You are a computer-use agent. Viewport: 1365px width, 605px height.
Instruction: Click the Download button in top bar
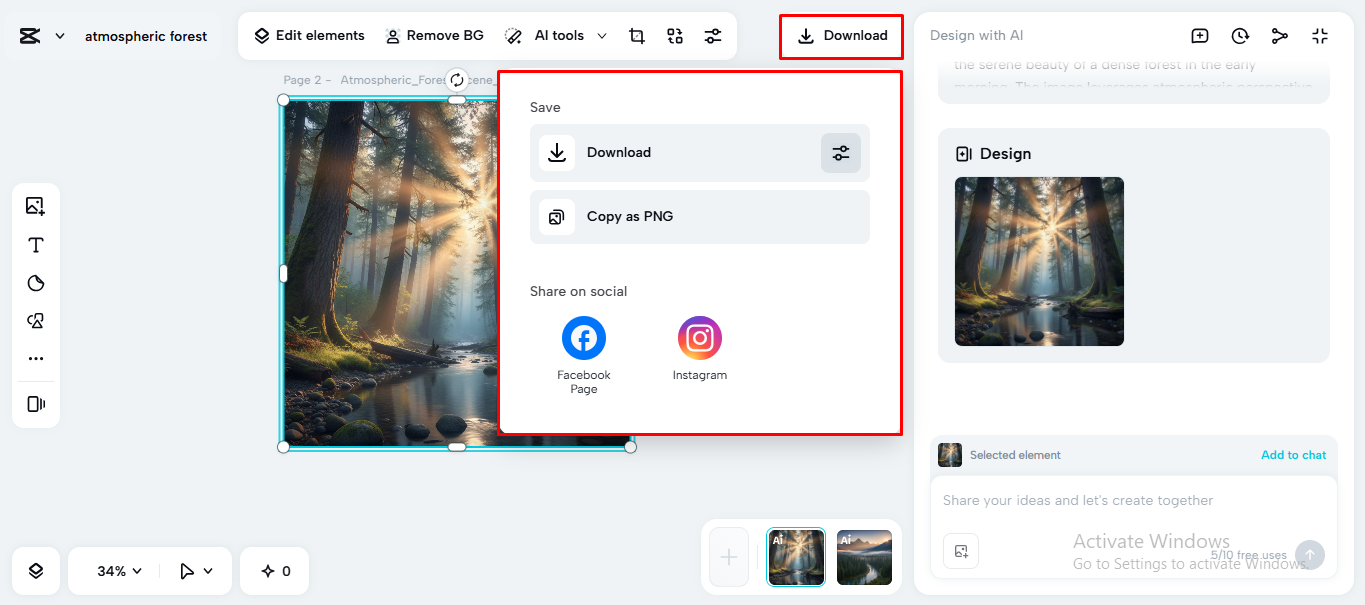coord(842,36)
